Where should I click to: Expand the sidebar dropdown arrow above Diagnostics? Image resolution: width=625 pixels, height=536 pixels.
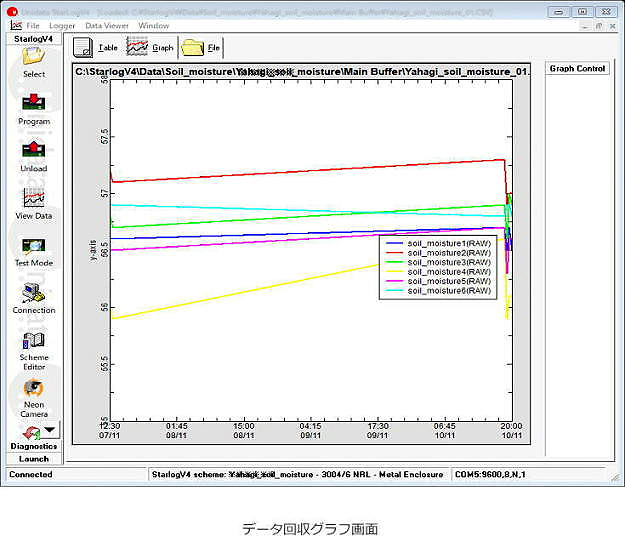(49, 429)
